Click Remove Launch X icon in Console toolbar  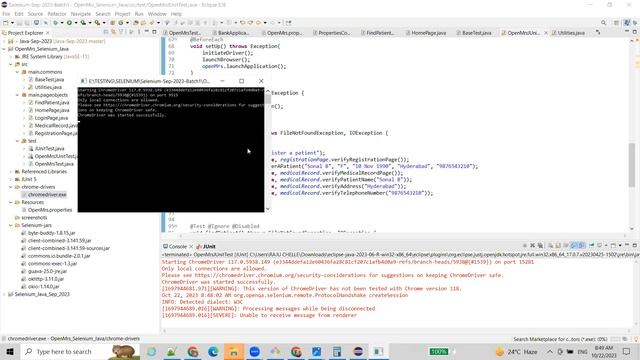click(532, 245)
